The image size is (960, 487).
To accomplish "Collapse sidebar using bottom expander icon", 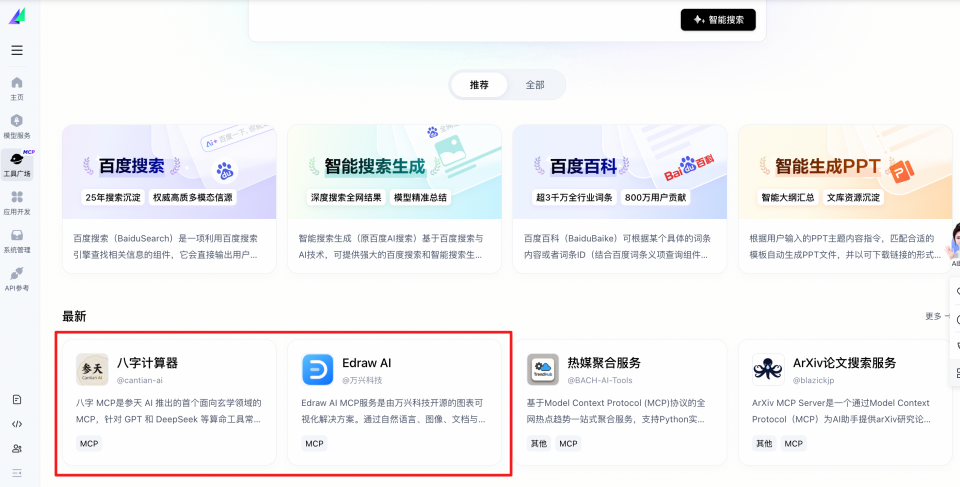I will tap(17, 472).
